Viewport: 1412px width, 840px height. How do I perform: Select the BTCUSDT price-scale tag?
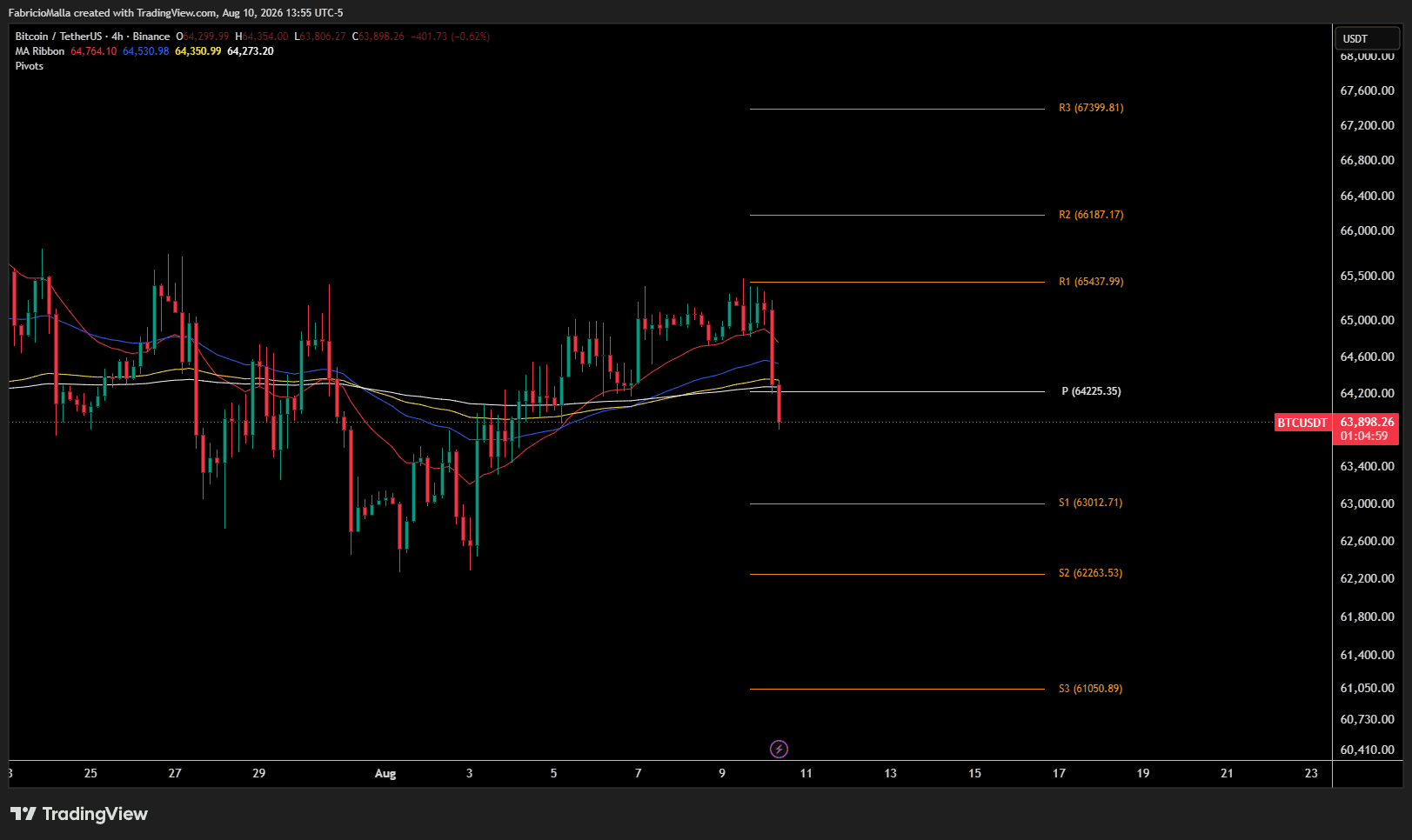[x=1302, y=423]
